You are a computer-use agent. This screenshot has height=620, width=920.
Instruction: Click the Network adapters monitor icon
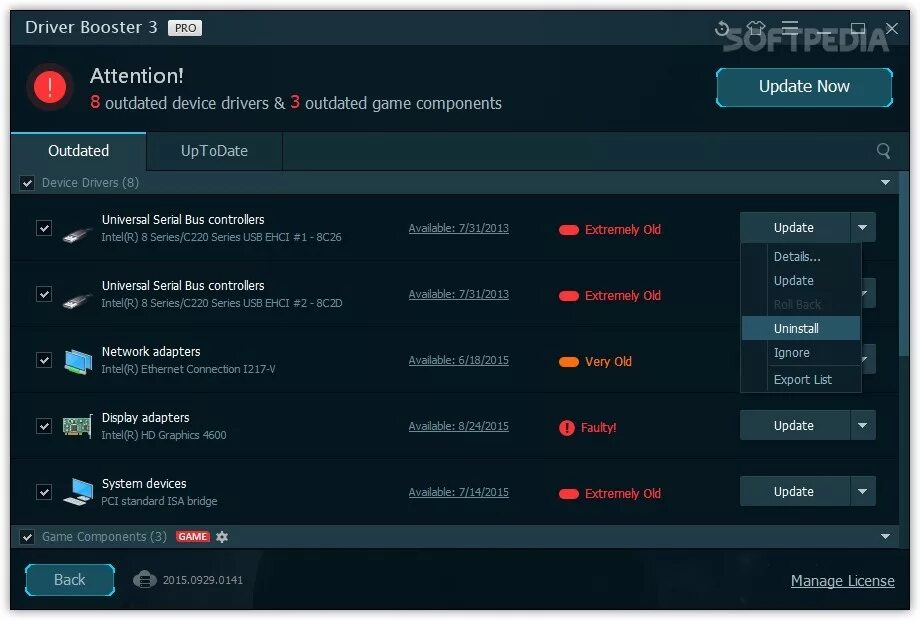(77, 361)
